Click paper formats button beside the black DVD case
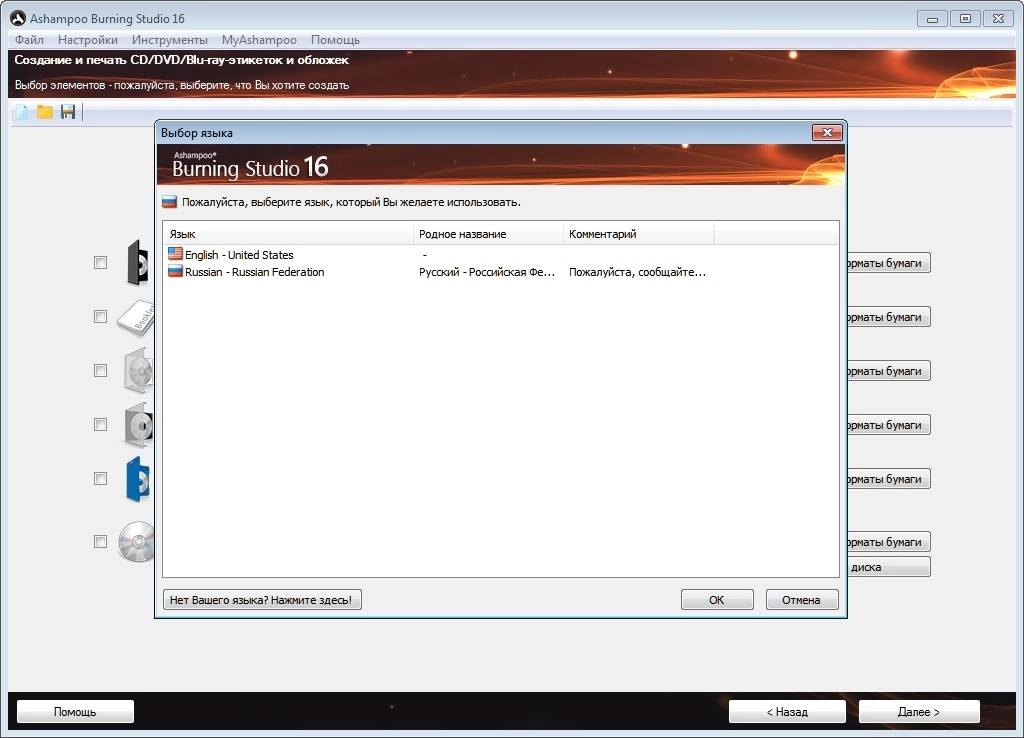 [x=889, y=263]
